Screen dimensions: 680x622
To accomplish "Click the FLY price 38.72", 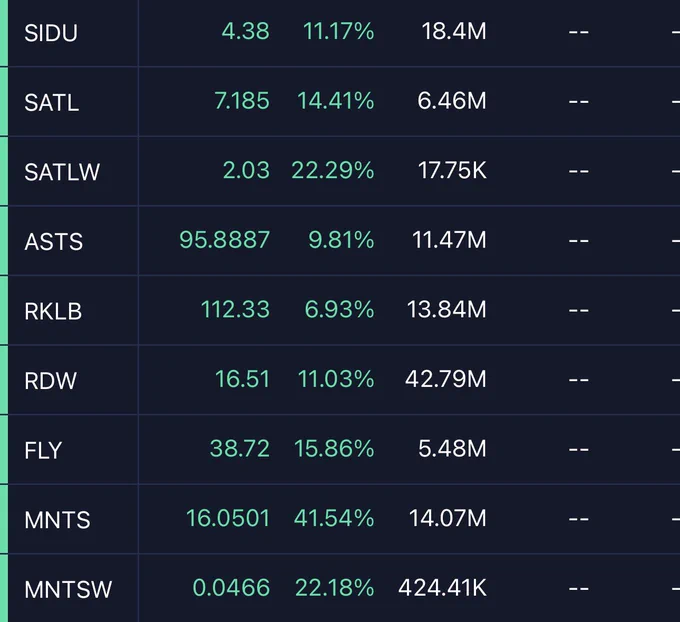I will pos(240,448).
